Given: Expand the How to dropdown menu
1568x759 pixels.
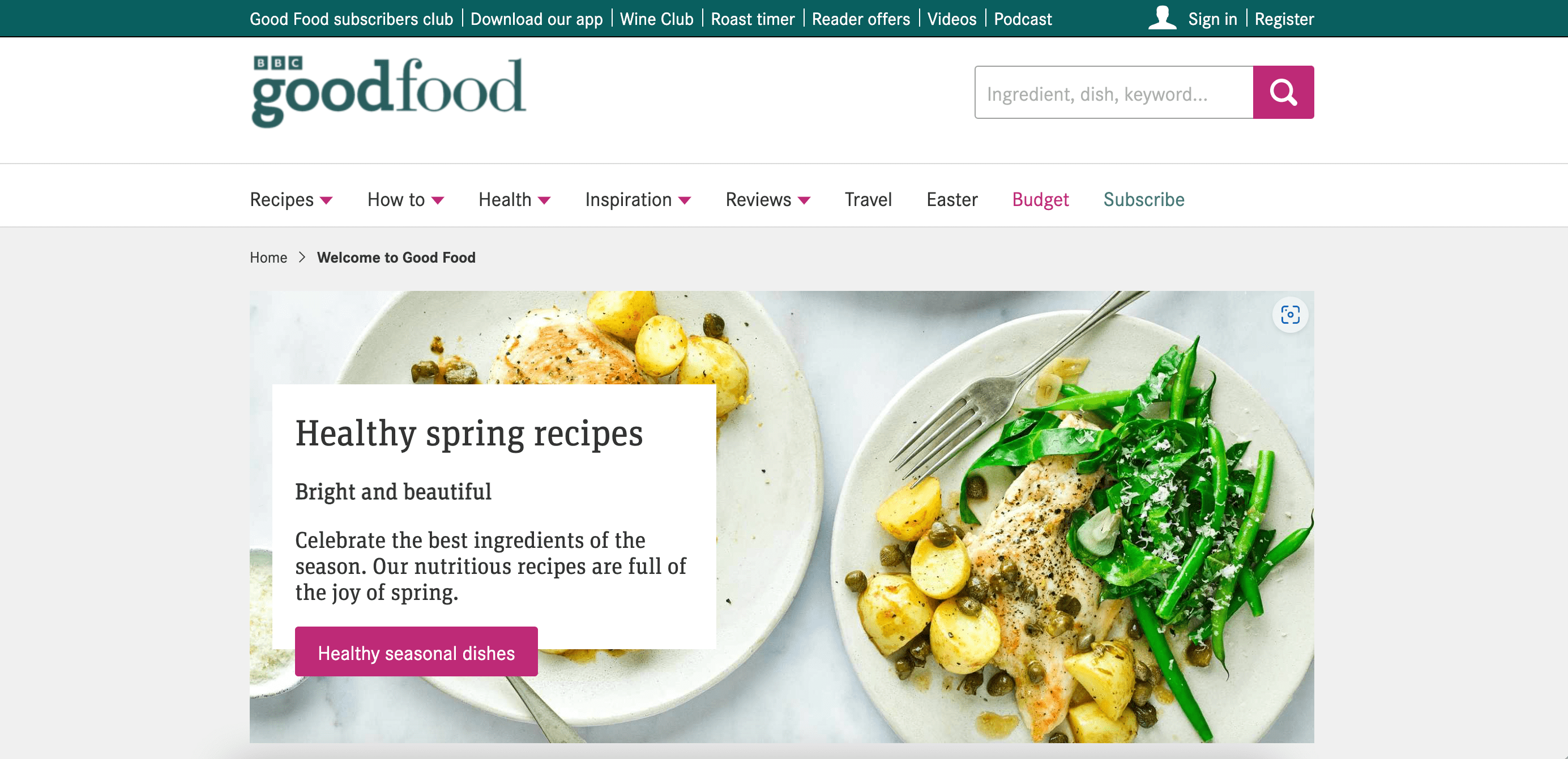Looking at the screenshot, I should pos(405,199).
